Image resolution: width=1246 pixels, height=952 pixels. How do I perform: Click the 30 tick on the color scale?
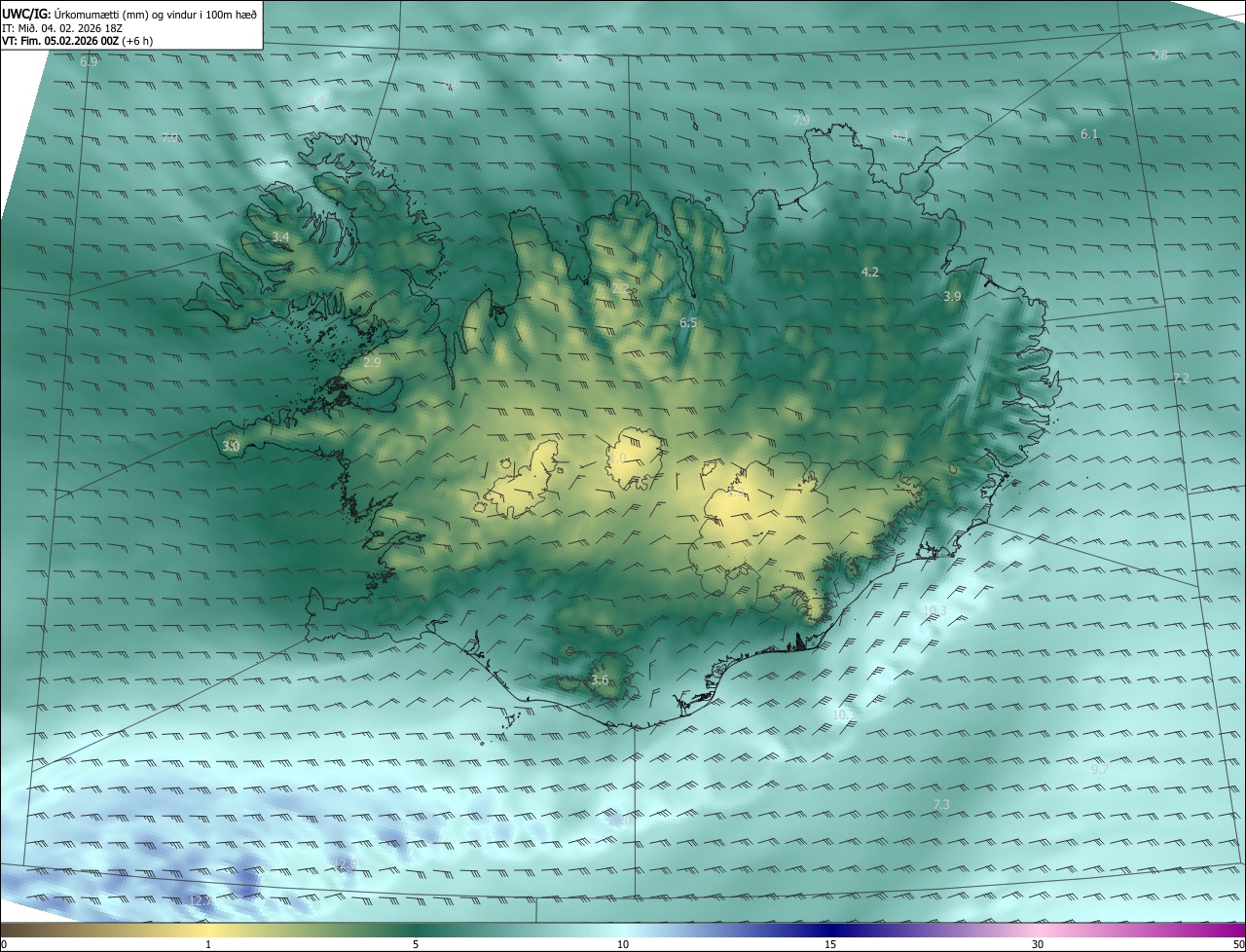[x=1038, y=944]
